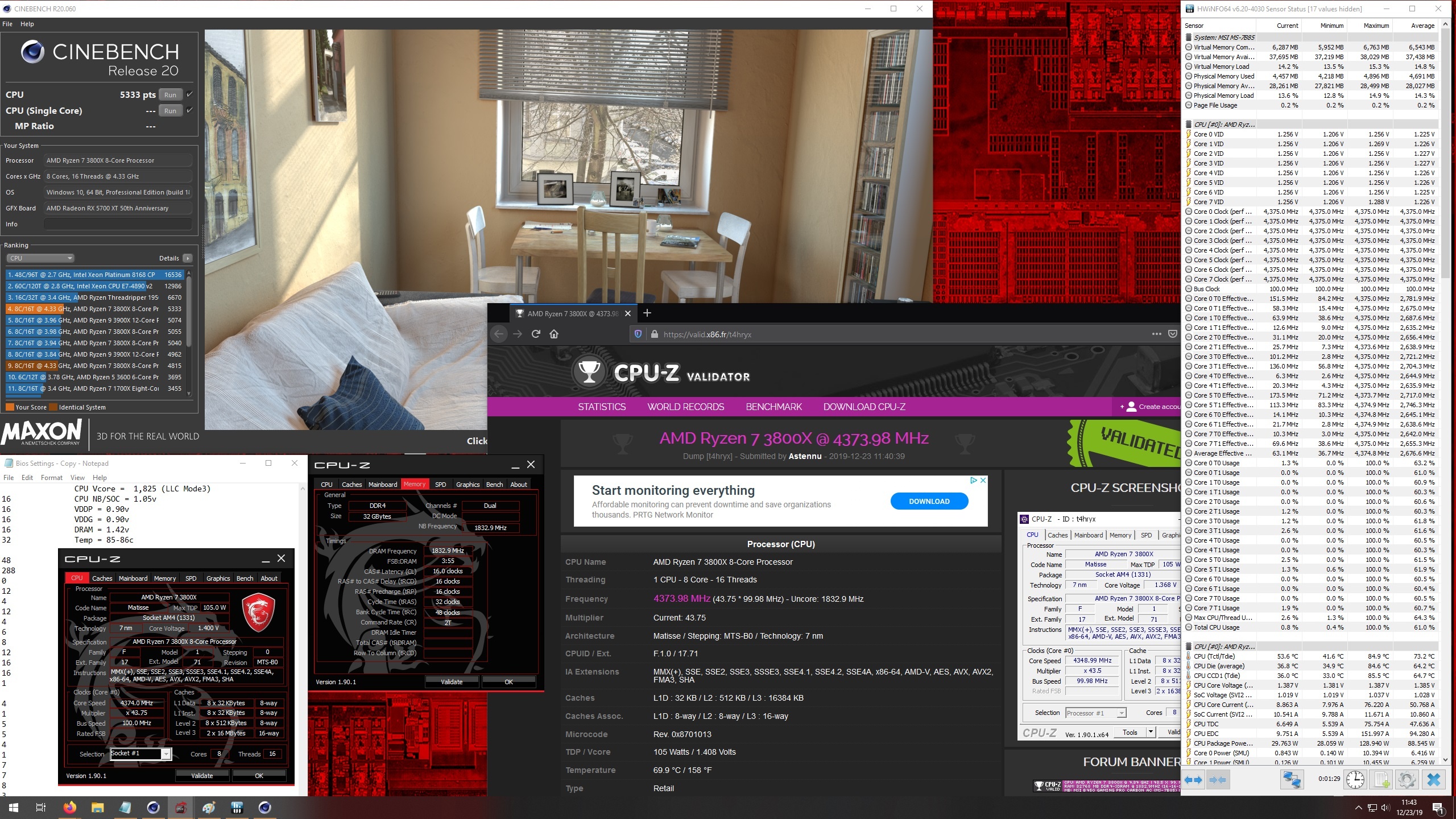The width and height of the screenshot is (1456, 819).
Task: Reload the CPU-Z Validator page
Action: point(536,334)
